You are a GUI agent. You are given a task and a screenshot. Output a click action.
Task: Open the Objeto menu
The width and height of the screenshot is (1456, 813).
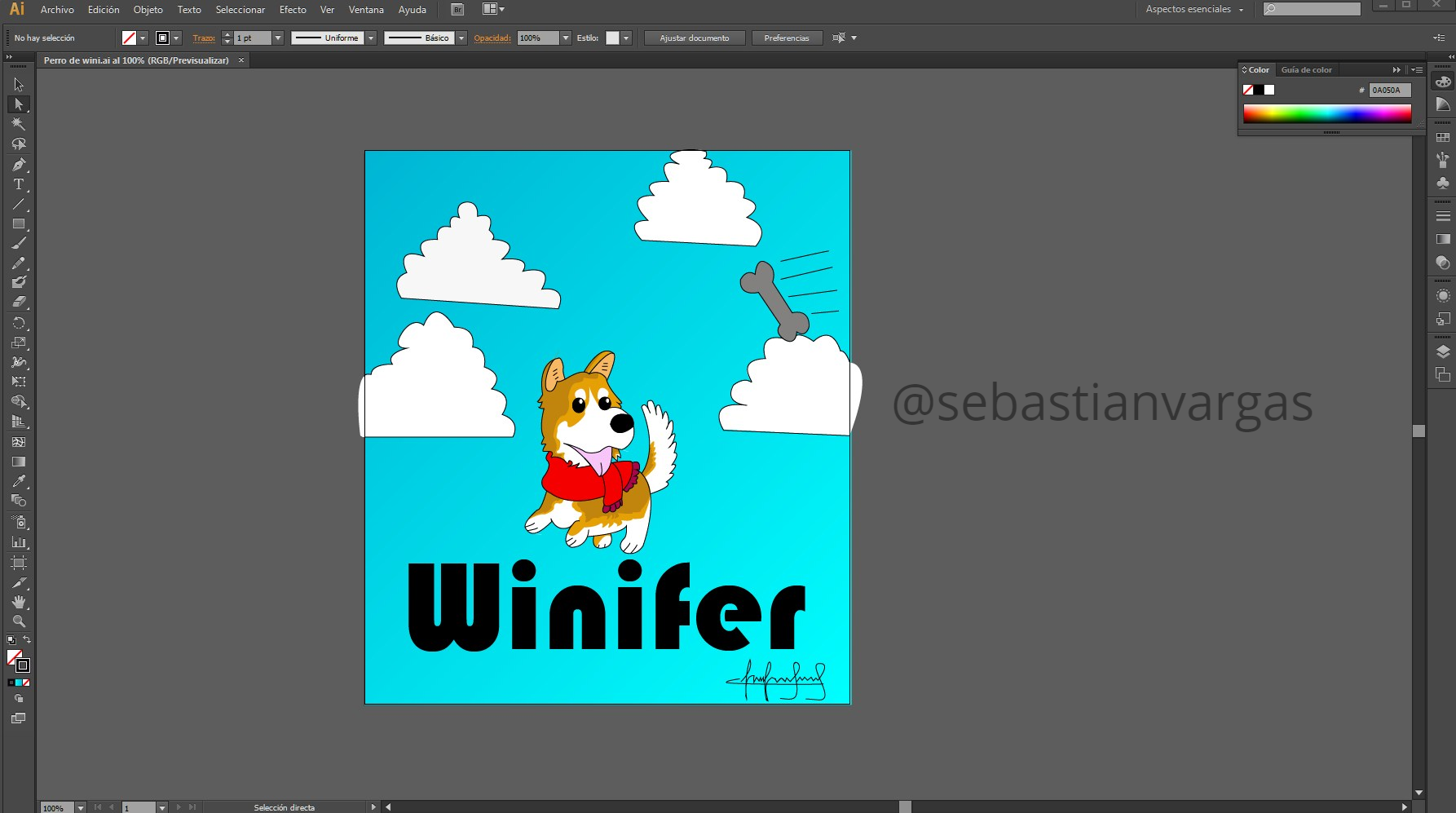148,10
